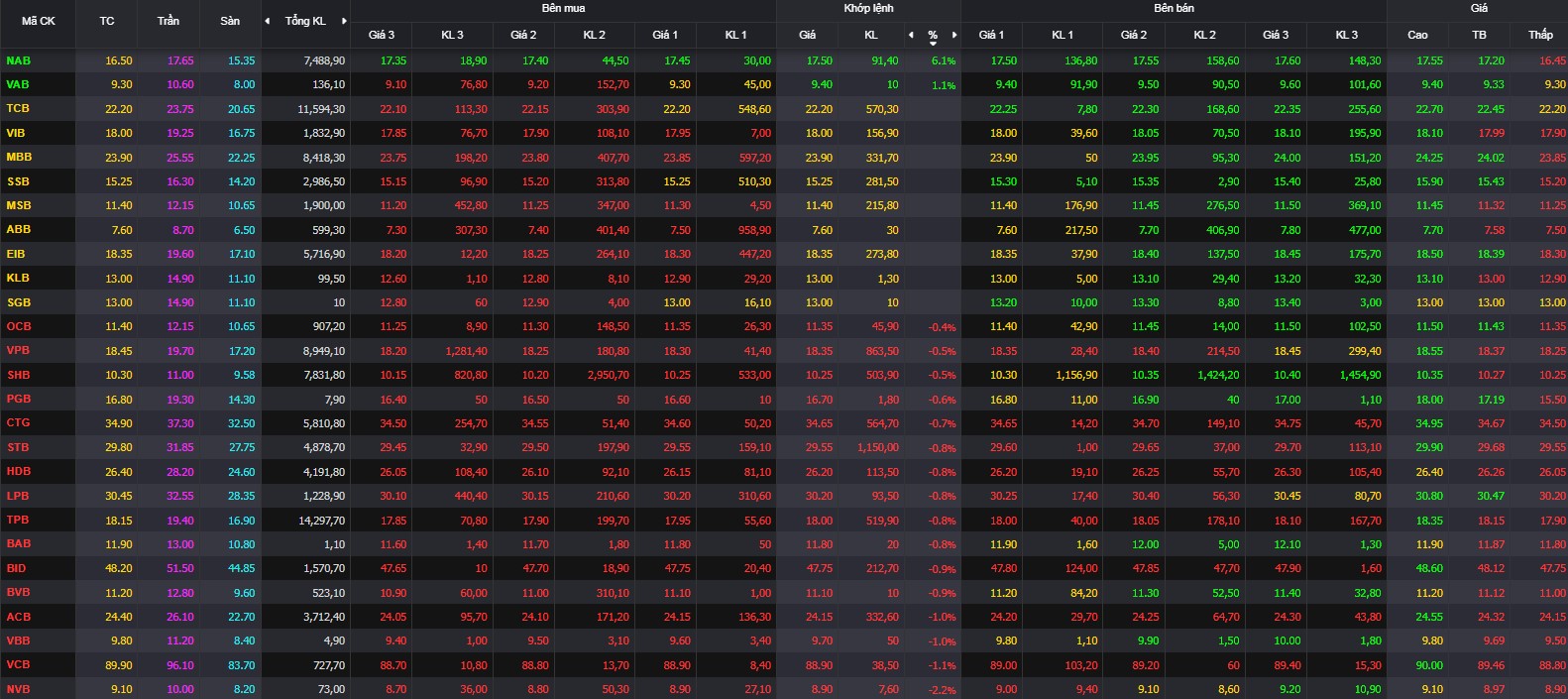Open the HDB stock symbol
This screenshot has height=699, width=1568.
(x=19, y=471)
